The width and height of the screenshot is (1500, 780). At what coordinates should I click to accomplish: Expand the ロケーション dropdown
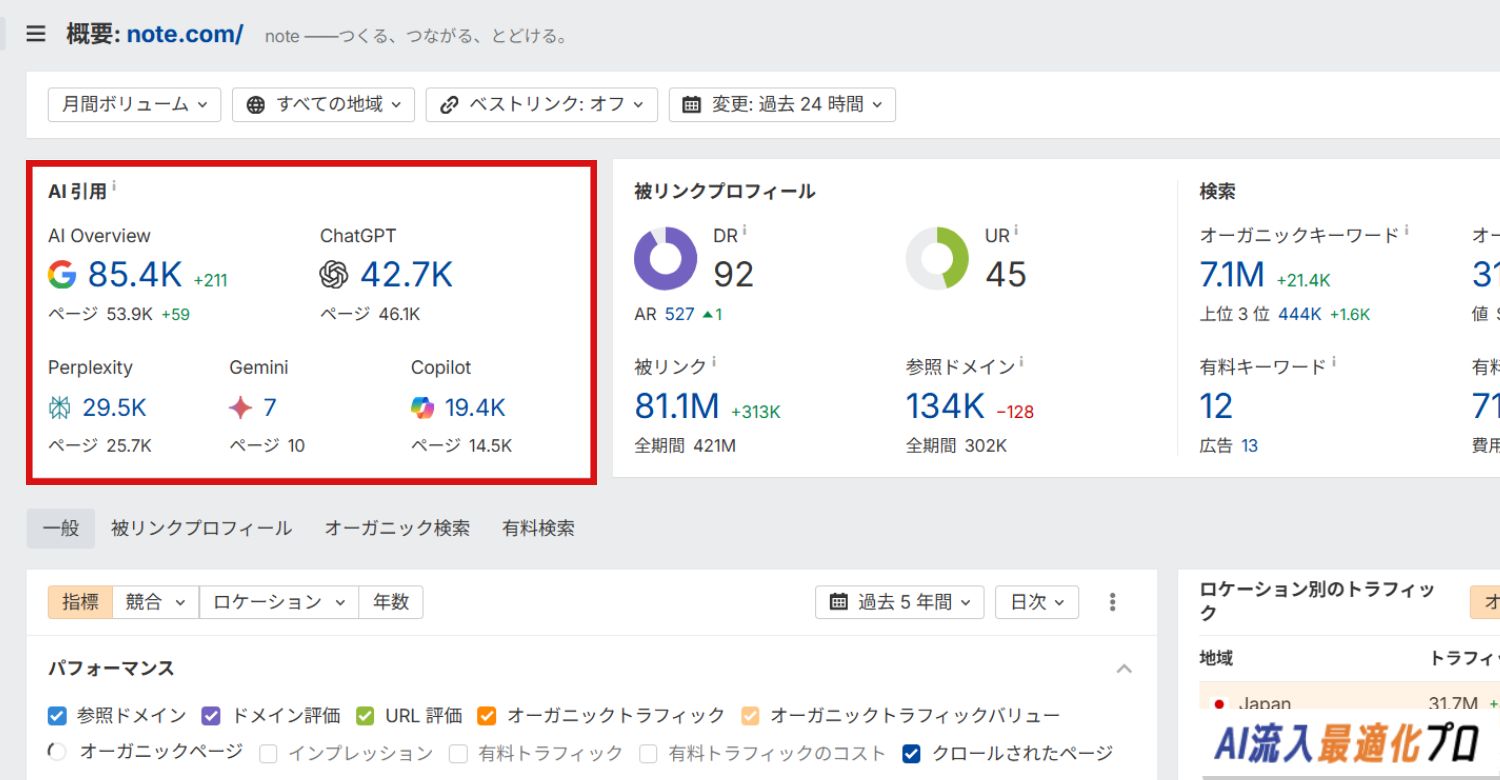279,602
